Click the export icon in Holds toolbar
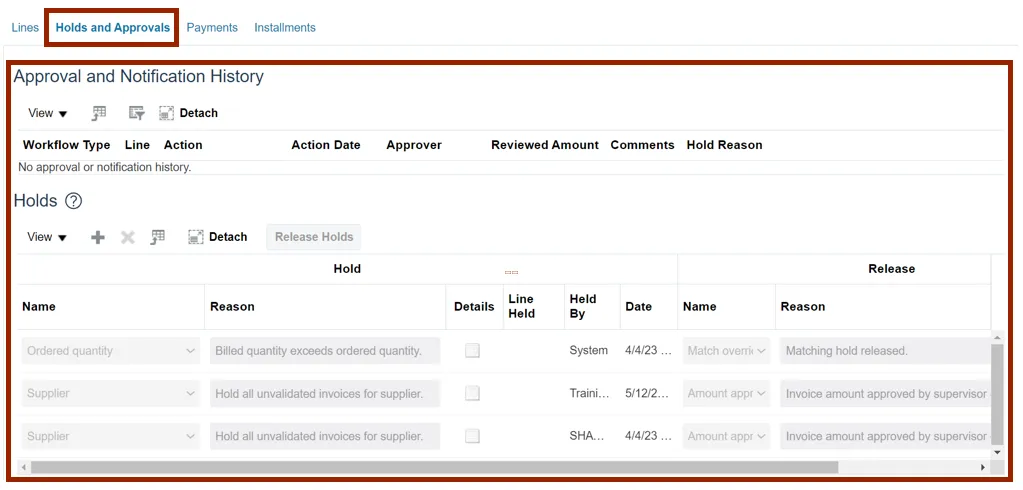The width and height of the screenshot is (1023, 490). point(158,237)
